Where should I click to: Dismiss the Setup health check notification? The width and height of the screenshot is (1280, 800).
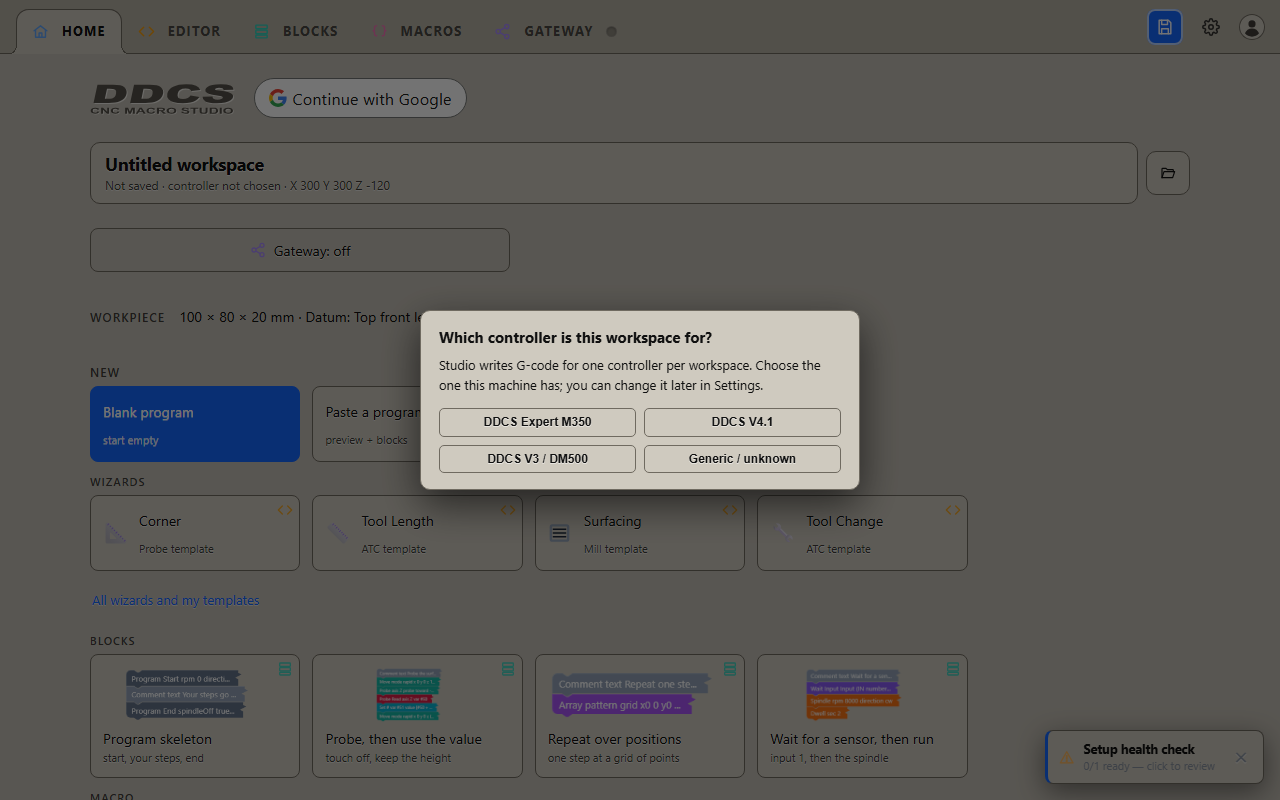tap(1241, 757)
